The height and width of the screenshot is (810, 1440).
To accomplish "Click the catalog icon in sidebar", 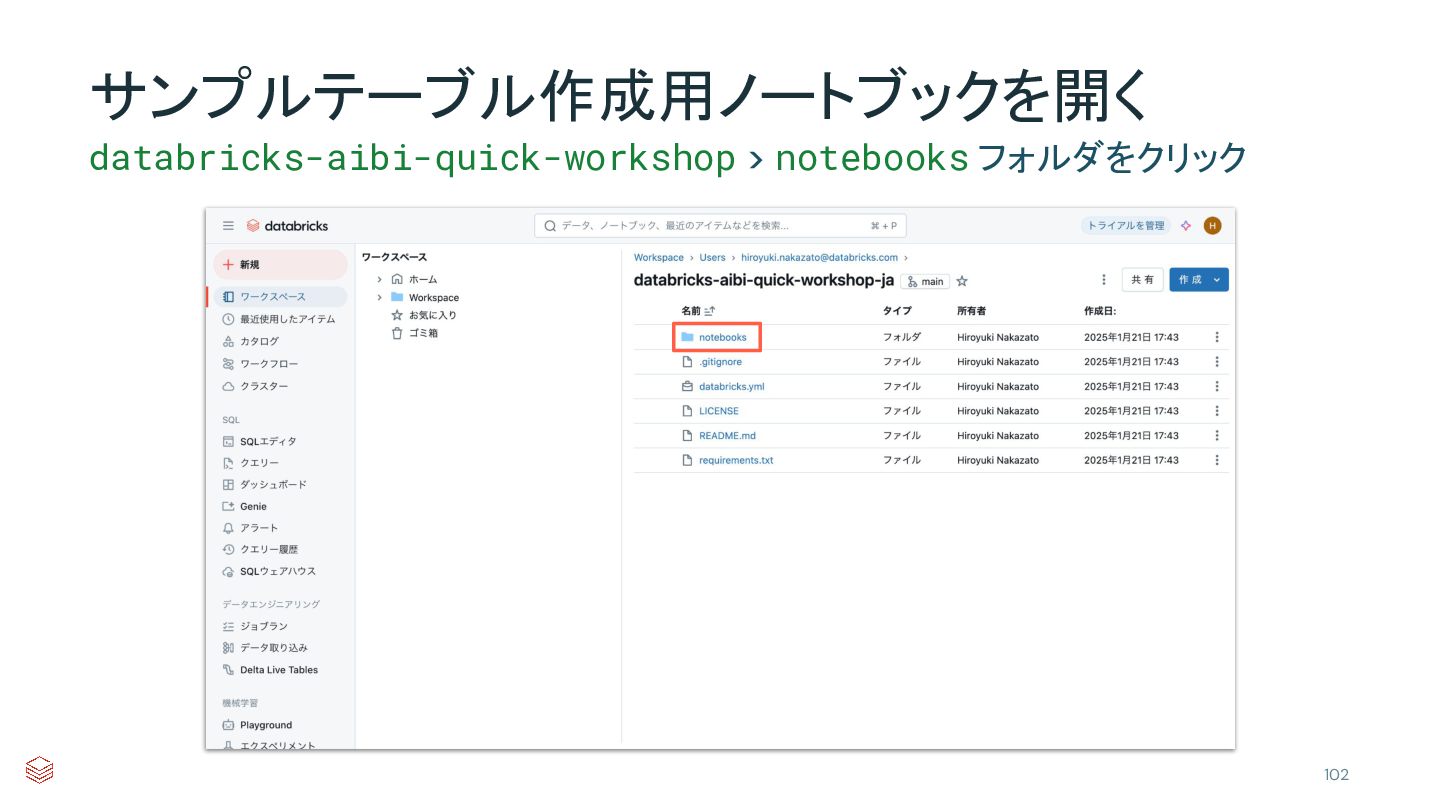I will coord(228,341).
